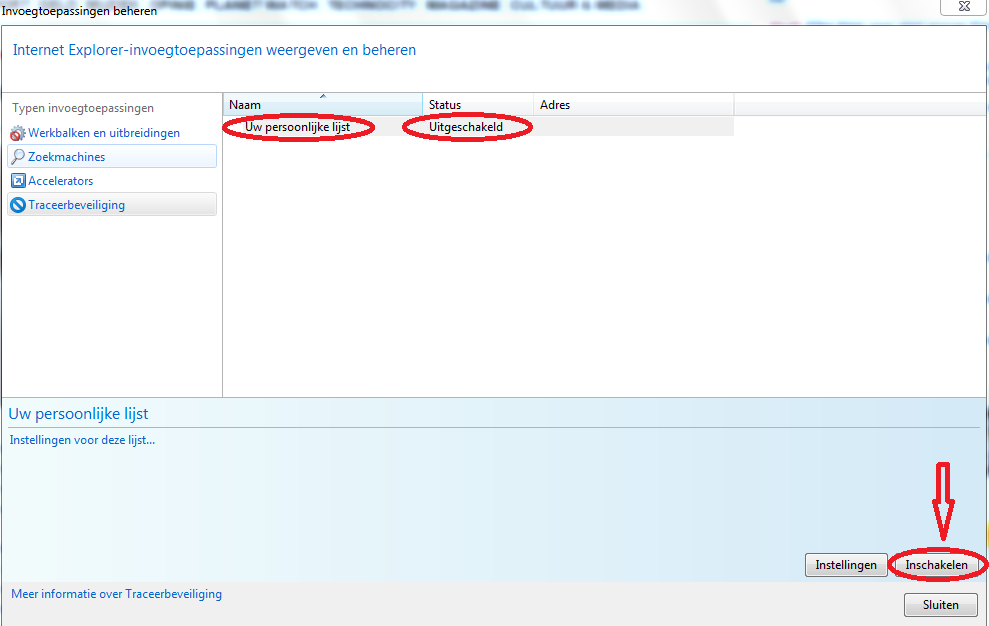This screenshot has width=989, height=626.
Task: Sort the list by the Naam column header
Action: (x=245, y=105)
